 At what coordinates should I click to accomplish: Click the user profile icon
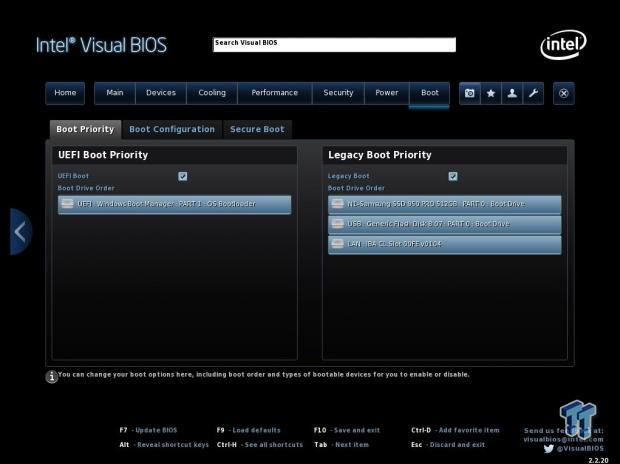[512, 93]
